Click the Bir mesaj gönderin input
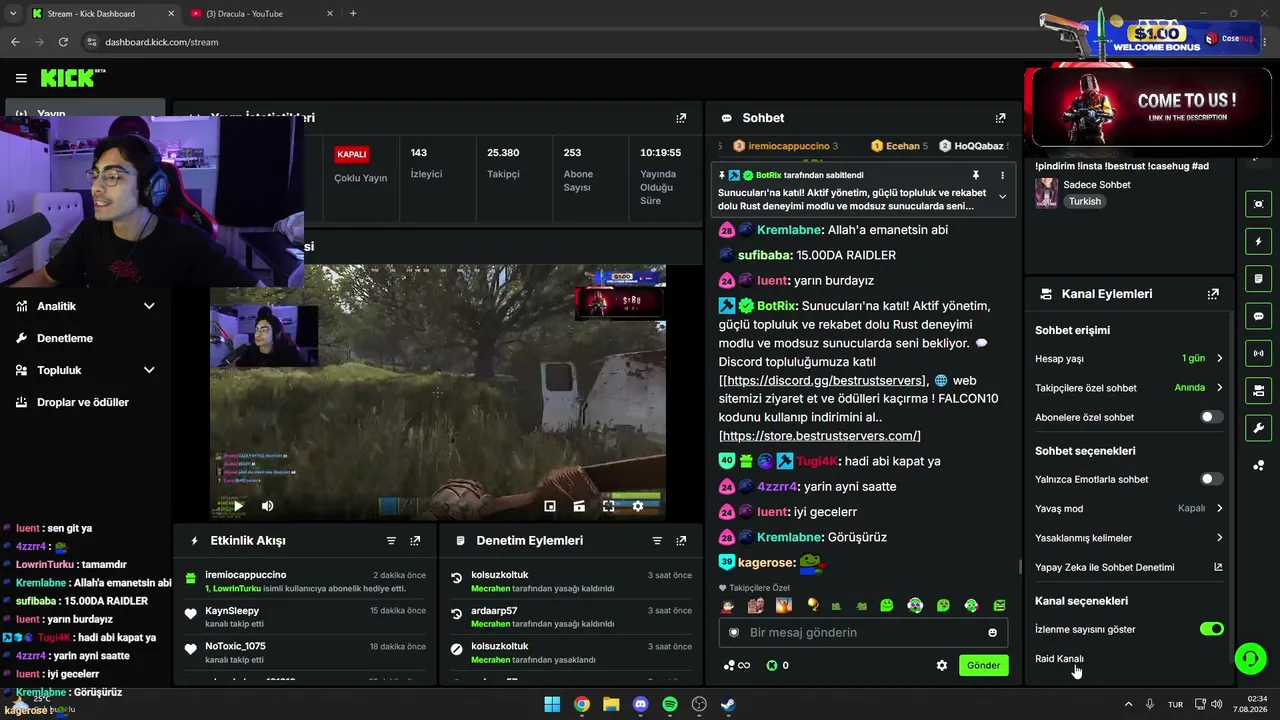1280x720 pixels. (862, 633)
